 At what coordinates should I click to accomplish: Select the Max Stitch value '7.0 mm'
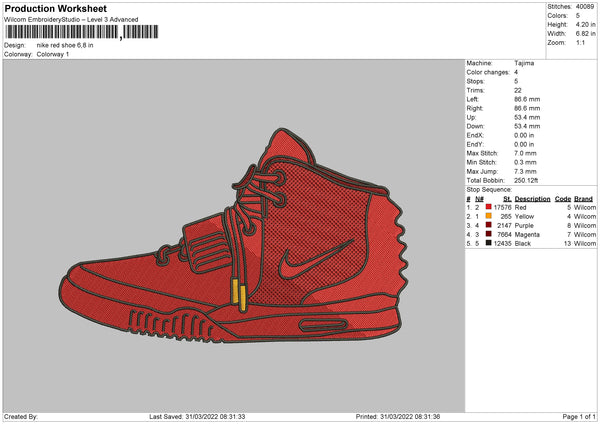click(x=525, y=153)
